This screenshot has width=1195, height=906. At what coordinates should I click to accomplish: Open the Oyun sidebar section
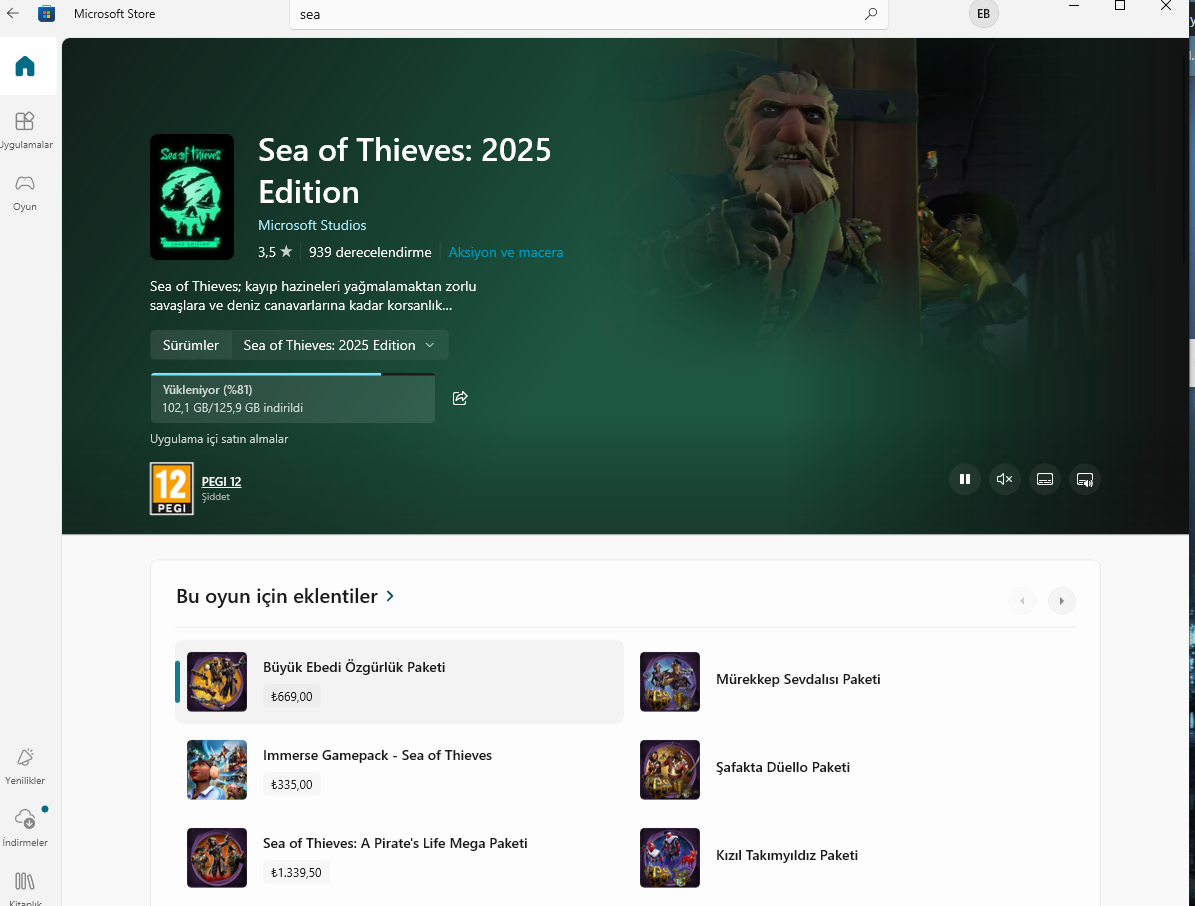[25, 193]
